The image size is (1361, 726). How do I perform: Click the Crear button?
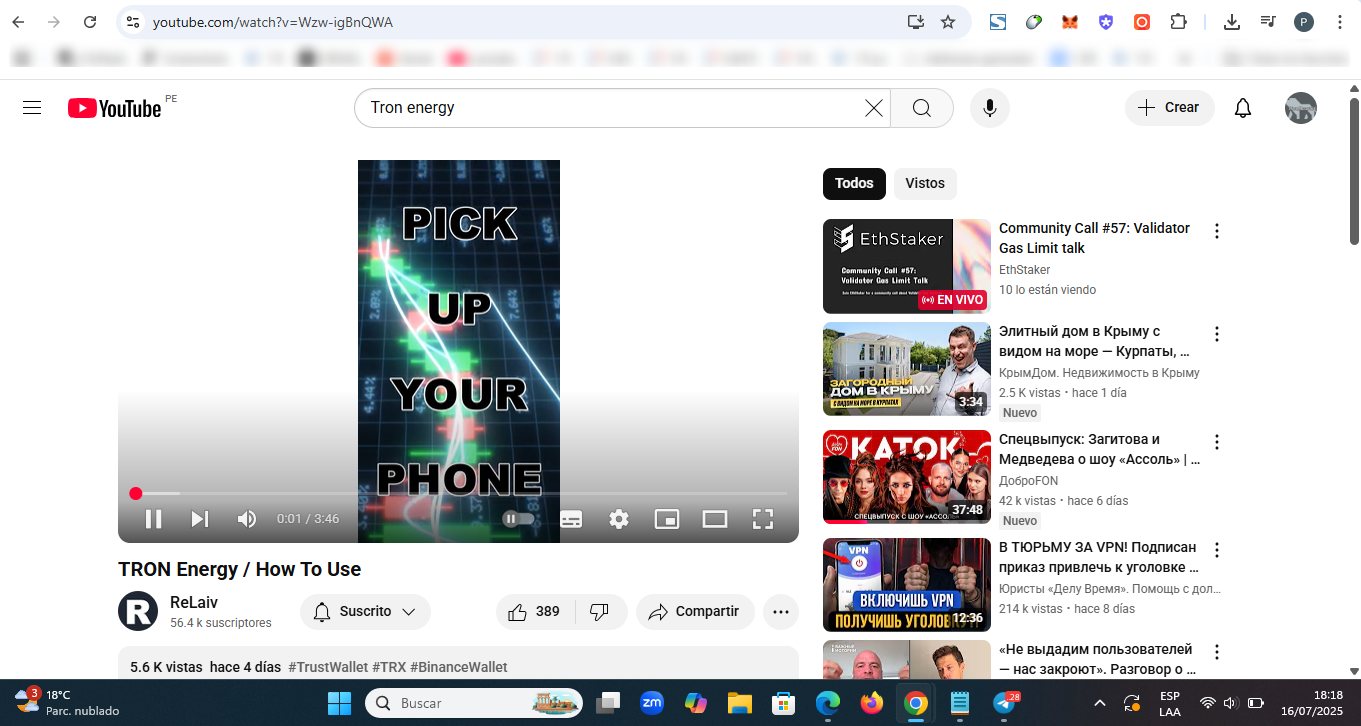(x=1170, y=108)
